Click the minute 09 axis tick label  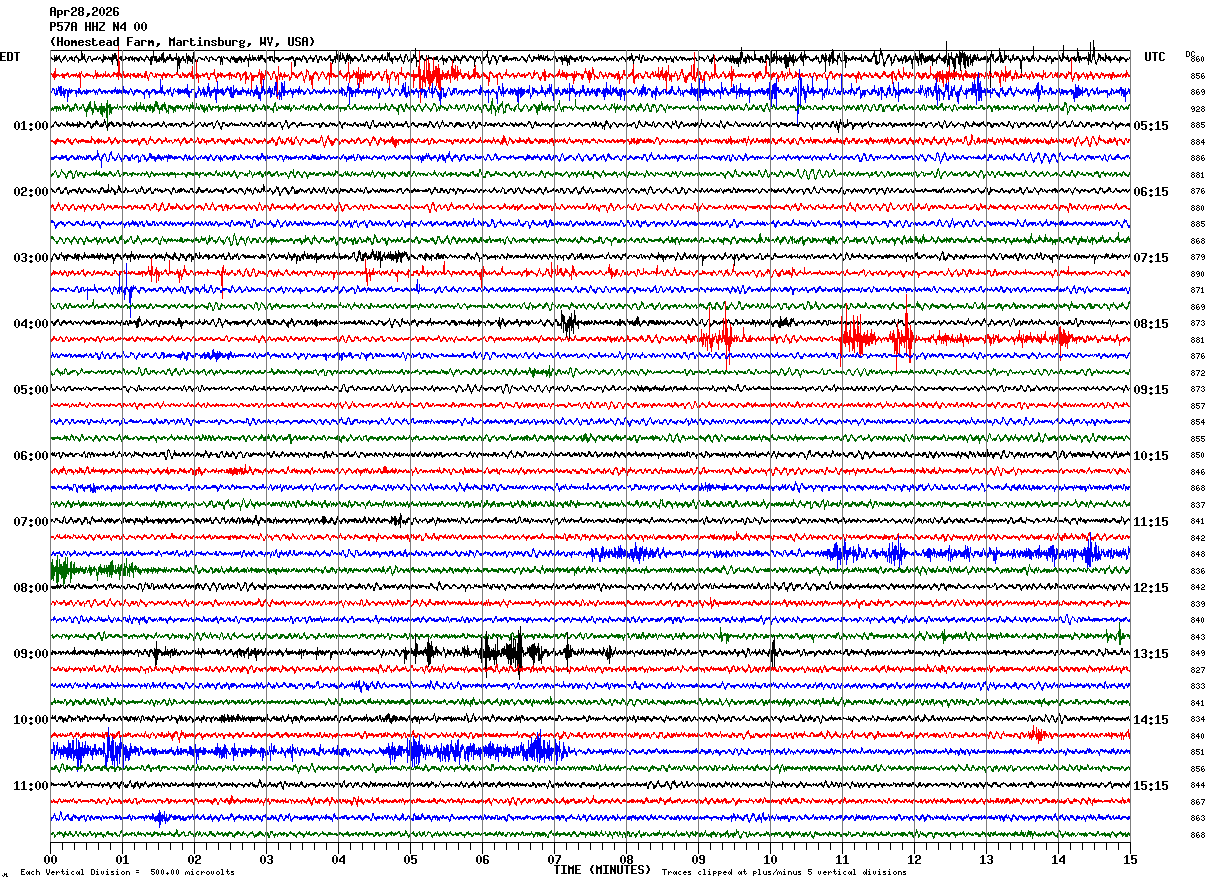tap(698, 859)
